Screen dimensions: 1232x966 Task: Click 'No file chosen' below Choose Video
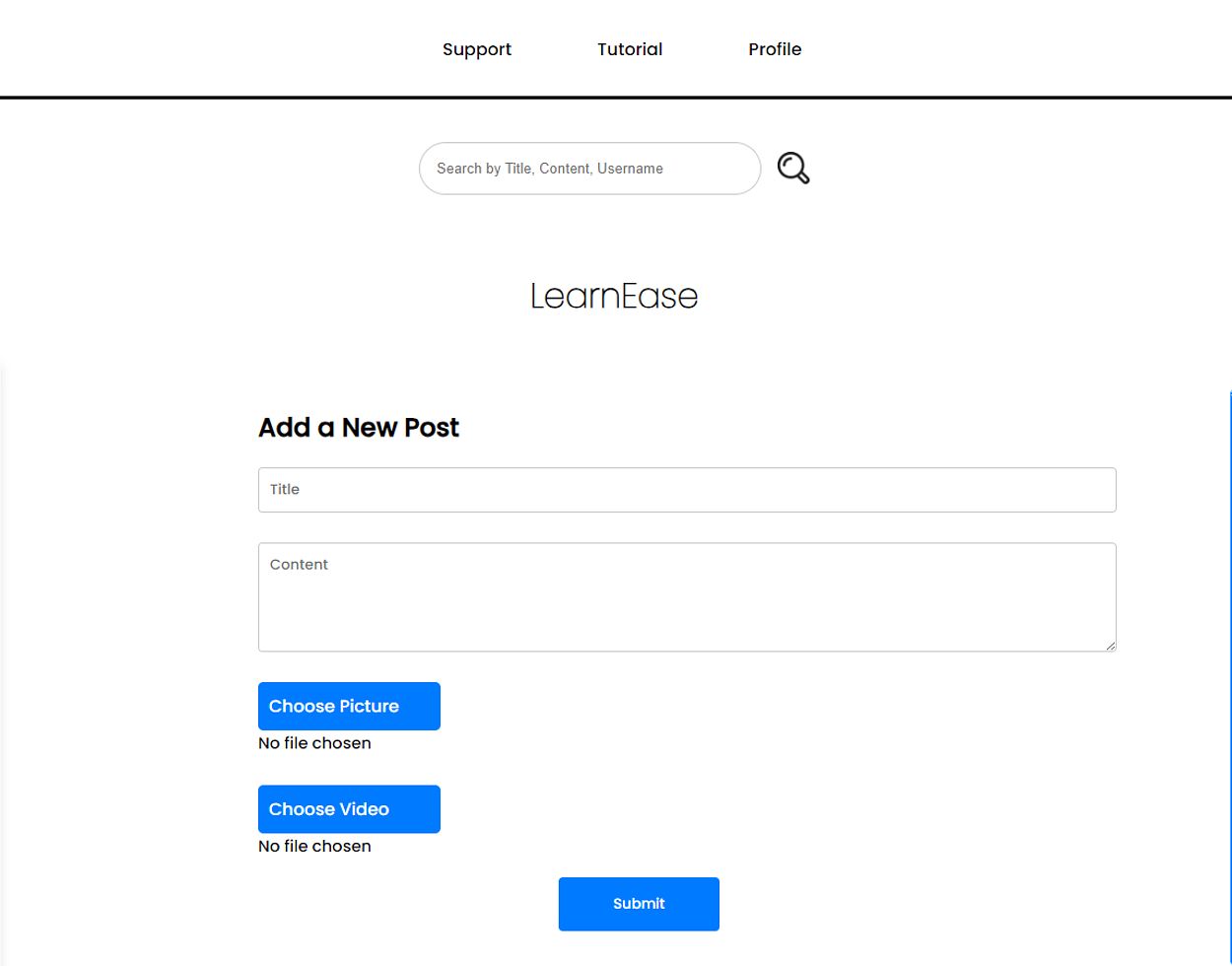(x=314, y=847)
